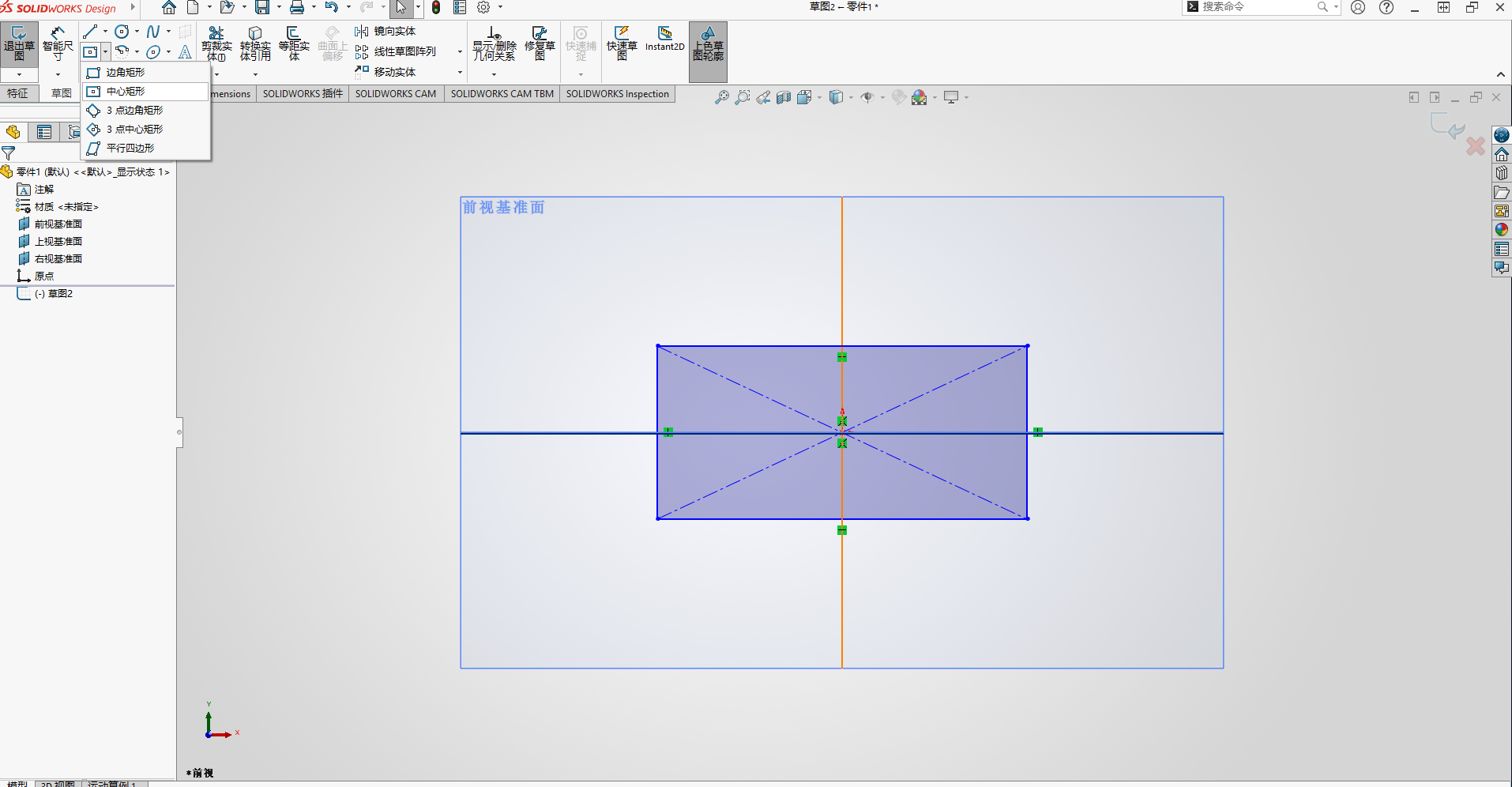Select the Smart Dimension (智能尺寸) tool
This screenshot has width=1512, height=787.
pos(58,44)
